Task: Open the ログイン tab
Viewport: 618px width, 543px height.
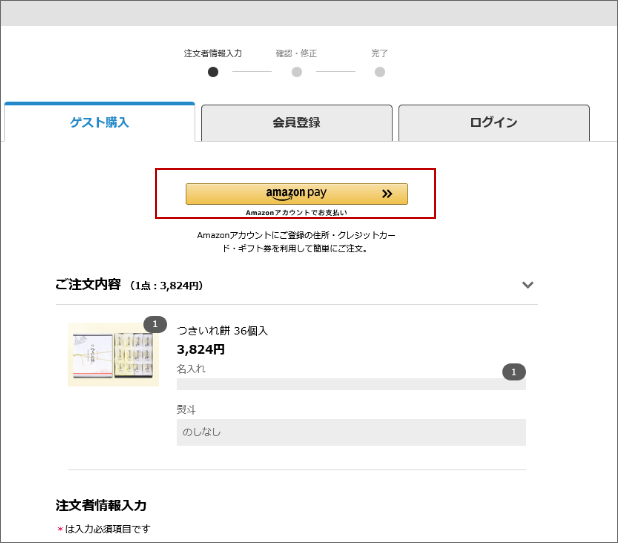Action: coord(493,123)
